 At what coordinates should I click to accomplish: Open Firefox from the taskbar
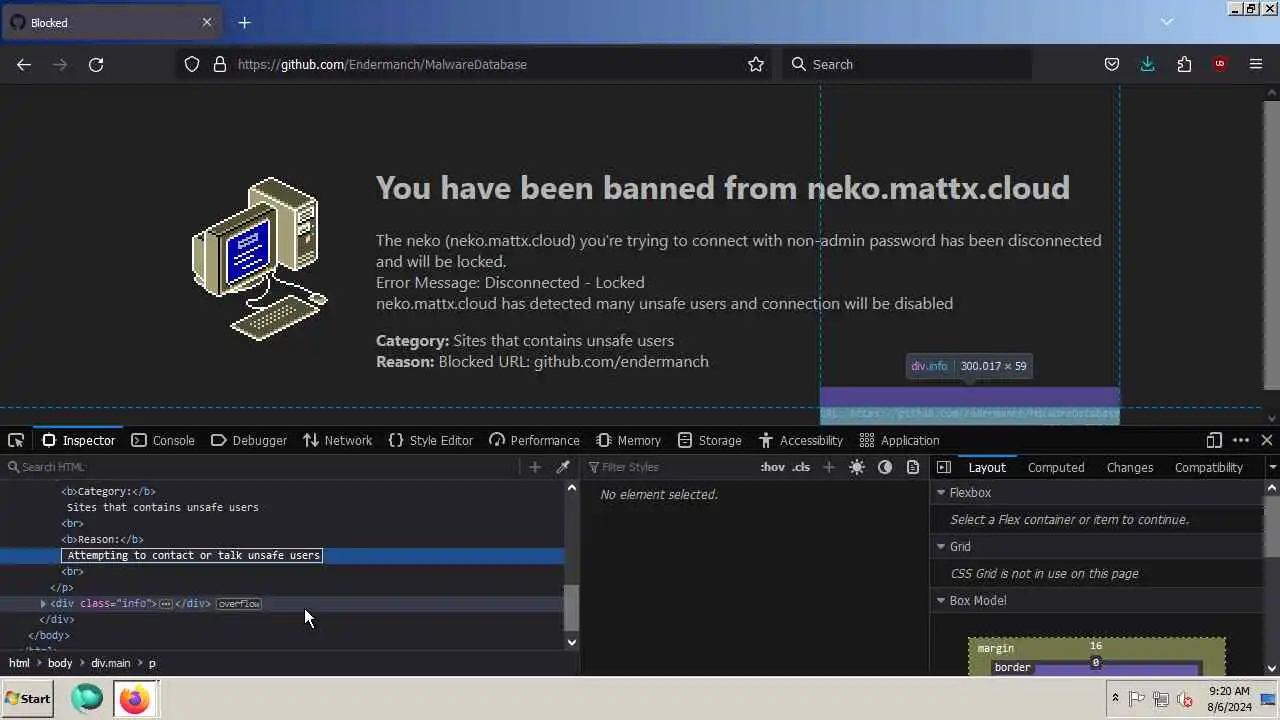click(134, 698)
